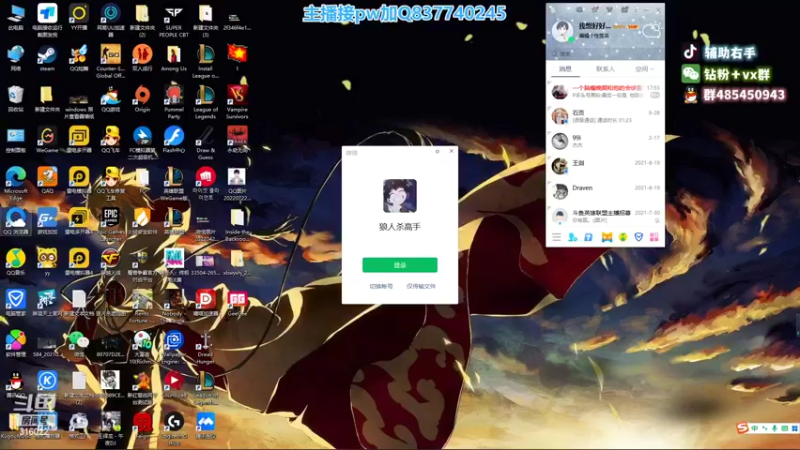Launch Counter-Strike Global Offensive shortcut
This screenshot has width=800, height=450.
110,62
